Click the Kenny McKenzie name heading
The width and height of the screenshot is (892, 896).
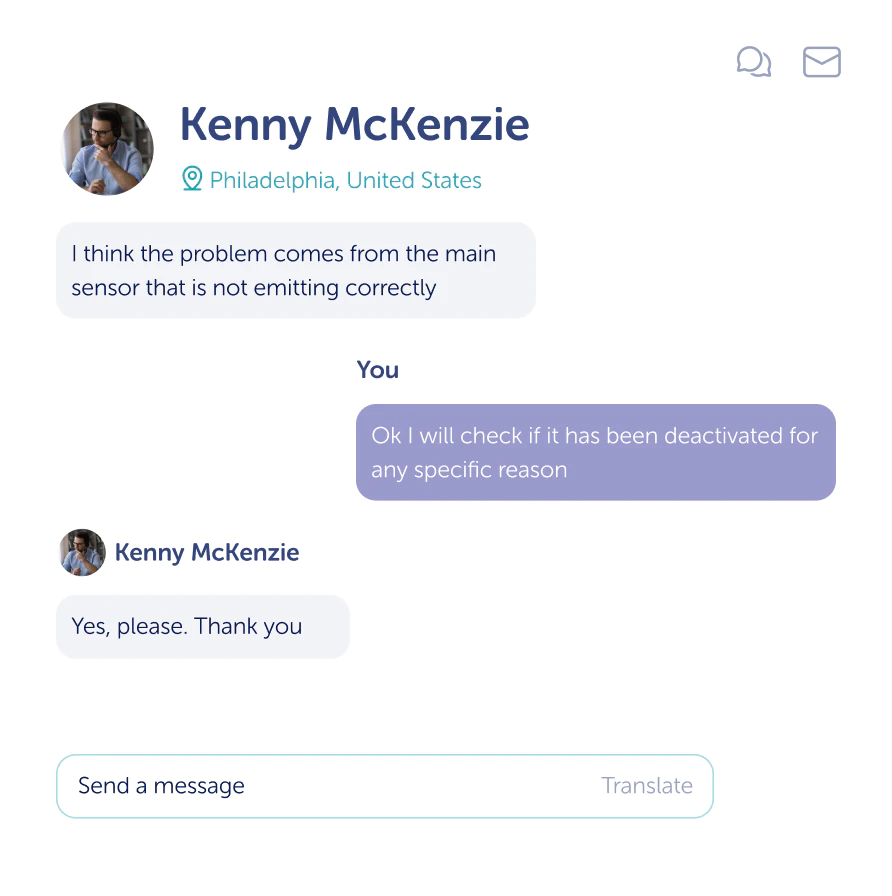354,126
